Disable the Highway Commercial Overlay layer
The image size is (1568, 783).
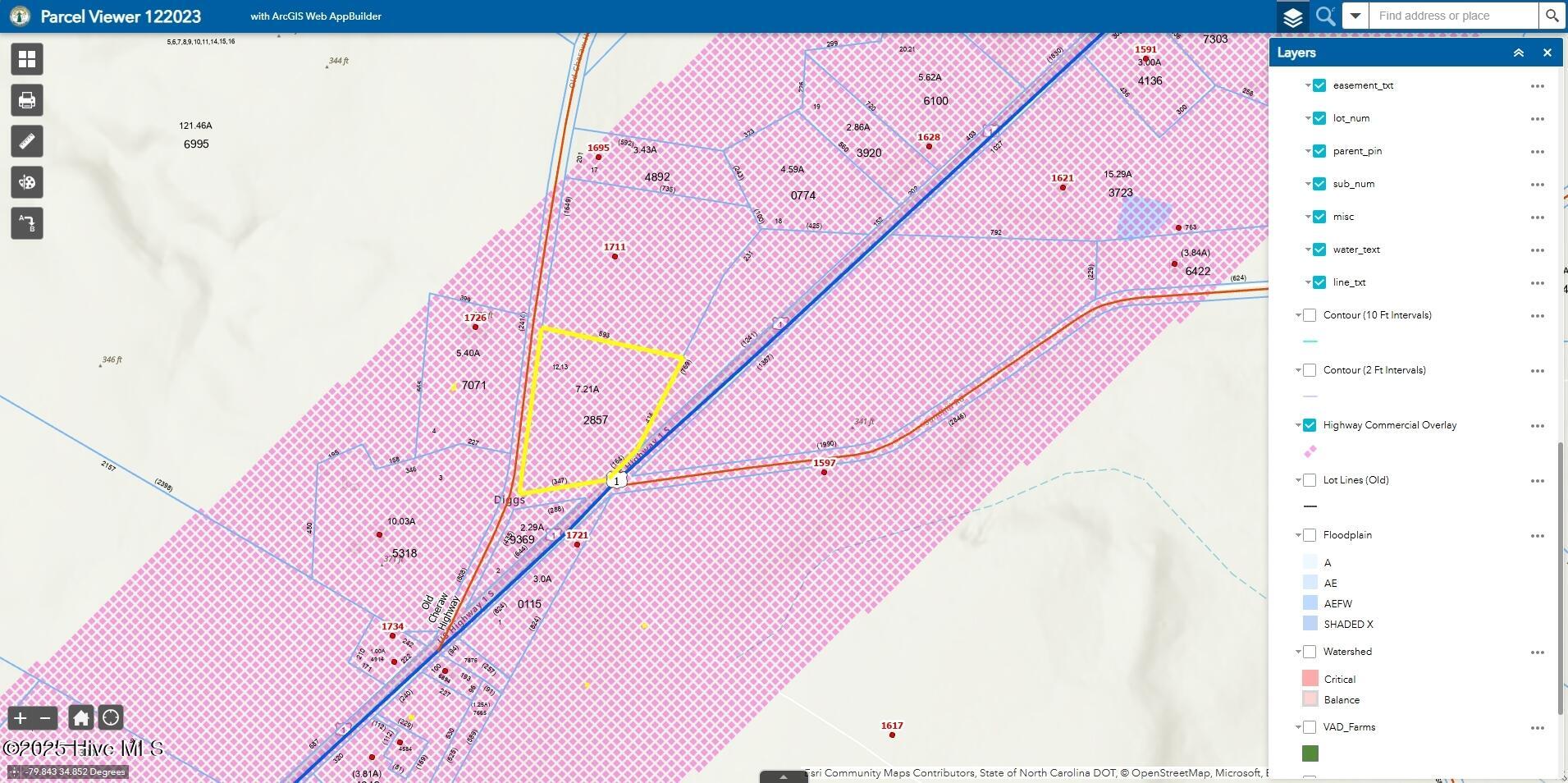click(x=1309, y=424)
